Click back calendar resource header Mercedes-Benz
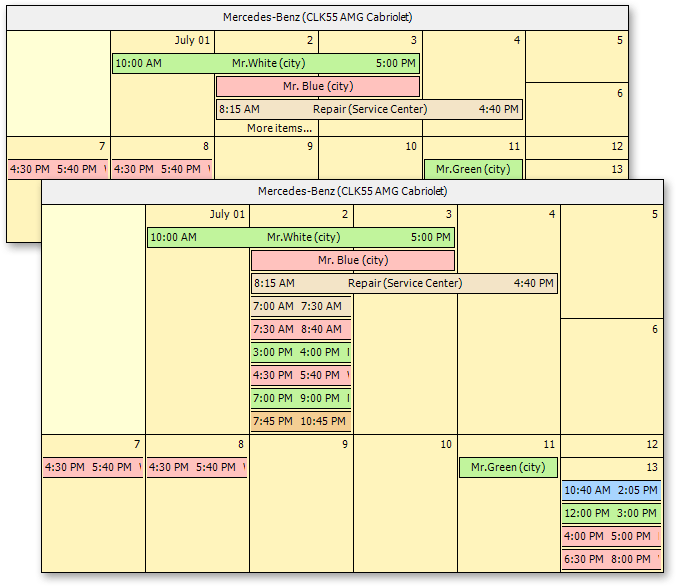This screenshot has width=677, height=587. (318, 18)
